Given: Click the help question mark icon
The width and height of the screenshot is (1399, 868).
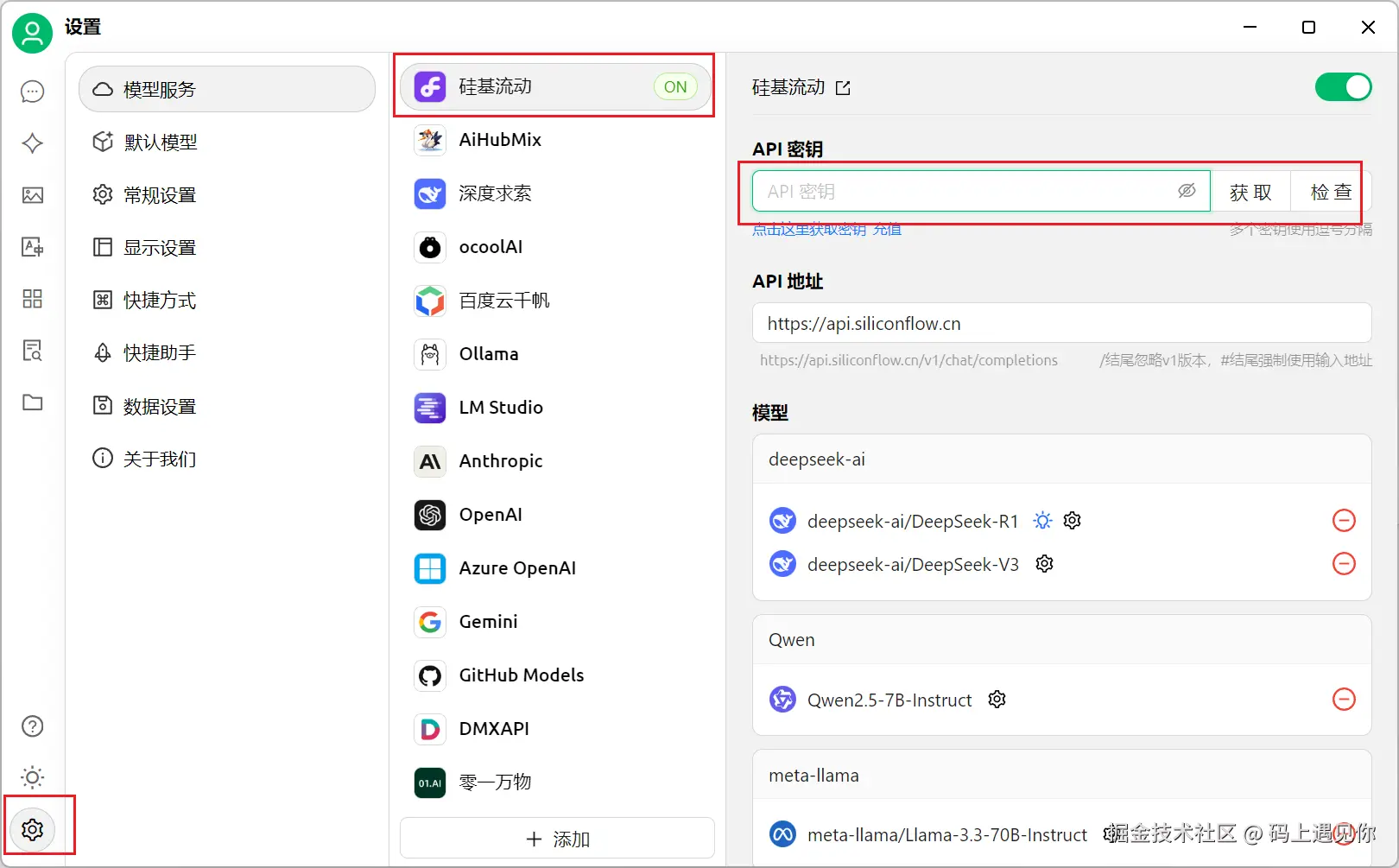Looking at the screenshot, I should point(33,726).
